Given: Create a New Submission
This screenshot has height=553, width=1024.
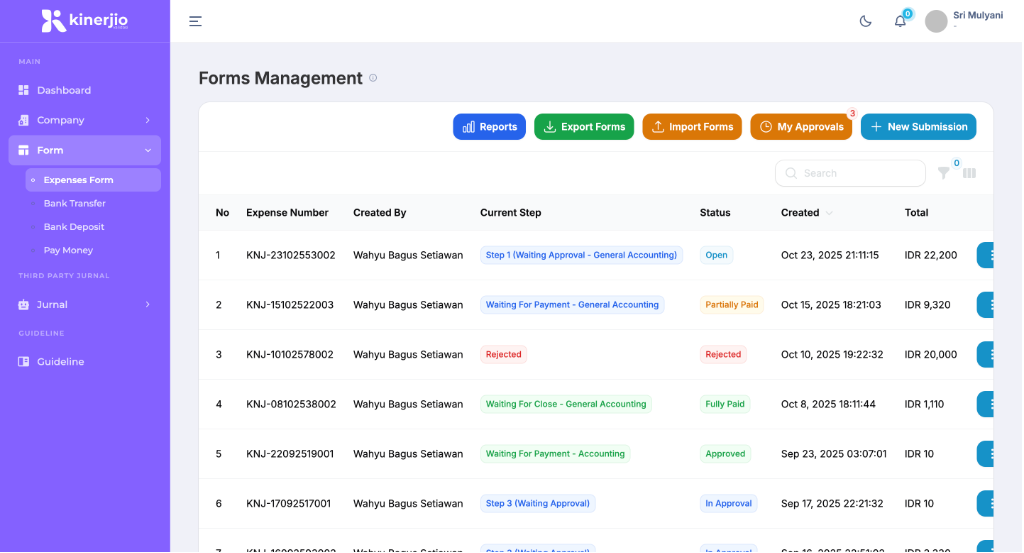Looking at the screenshot, I should point(919,127).
